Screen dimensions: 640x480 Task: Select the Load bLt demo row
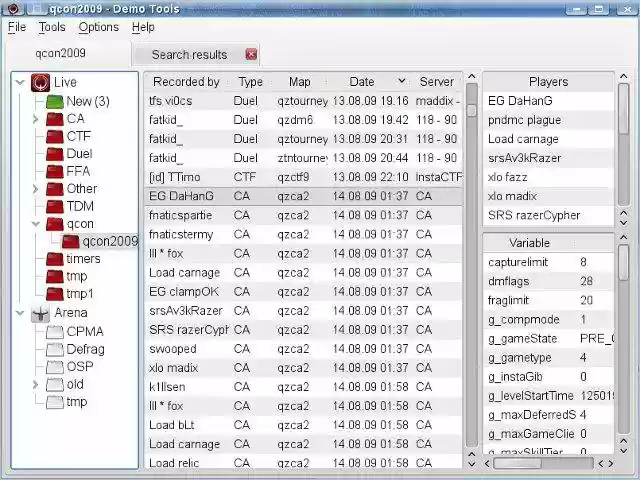(304, 425)
